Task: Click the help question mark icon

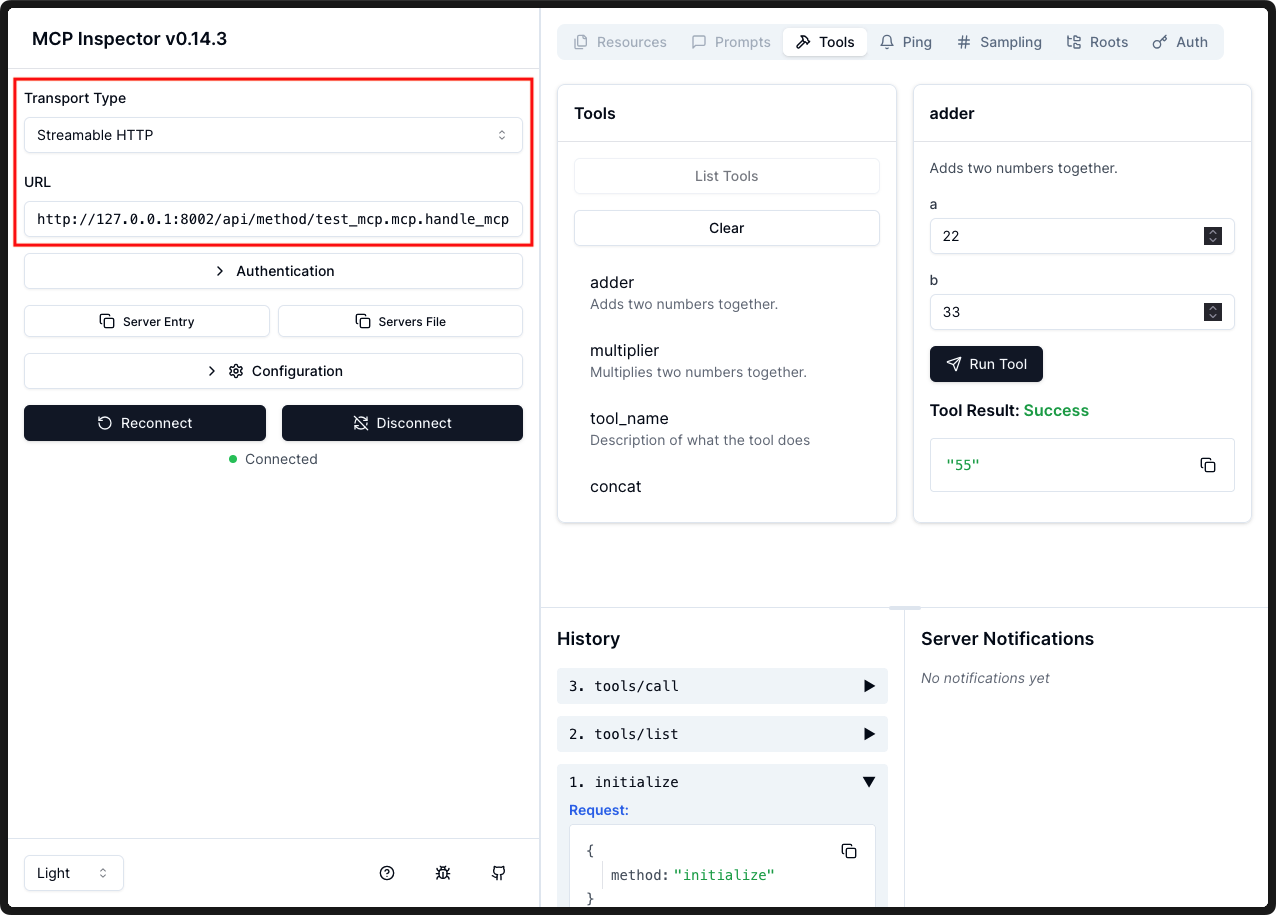Action: tap(387, 873)
